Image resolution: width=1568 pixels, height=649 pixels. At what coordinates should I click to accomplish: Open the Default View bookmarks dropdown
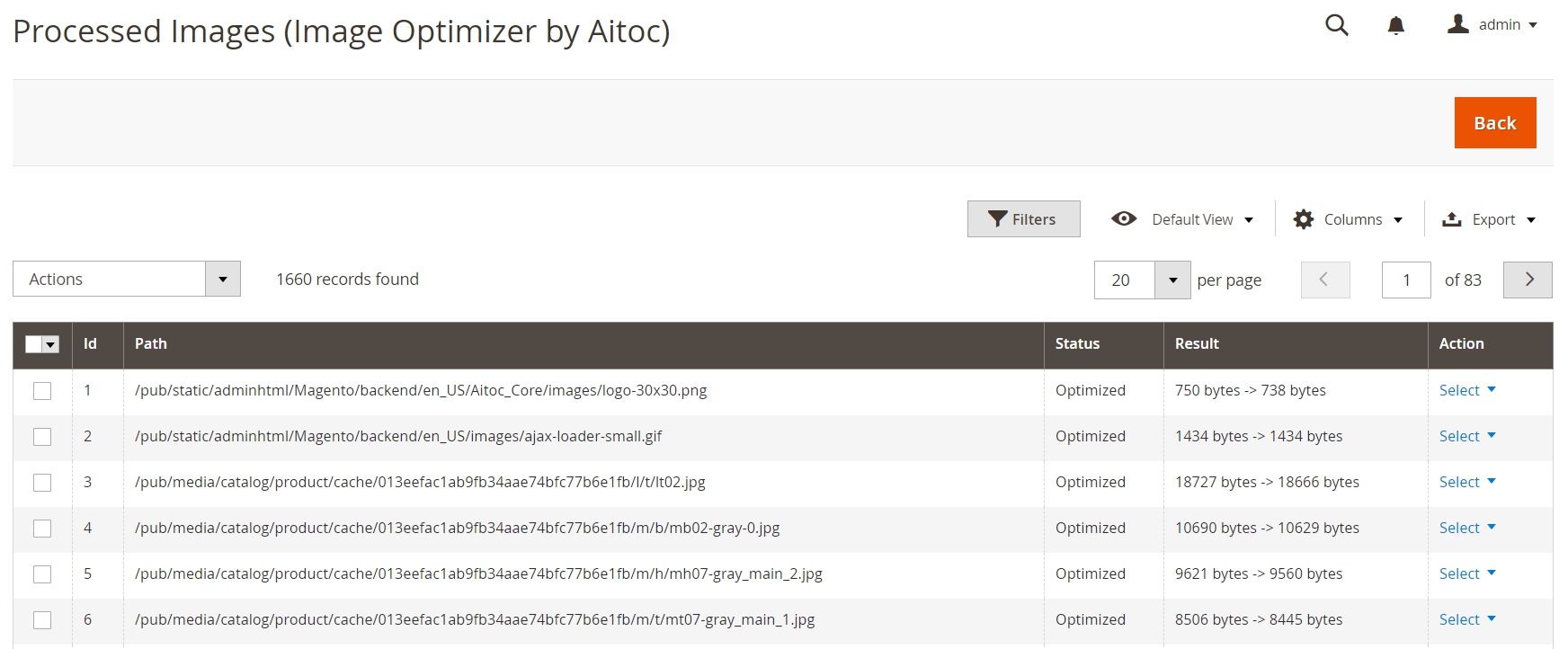(x=1182, y=219)
